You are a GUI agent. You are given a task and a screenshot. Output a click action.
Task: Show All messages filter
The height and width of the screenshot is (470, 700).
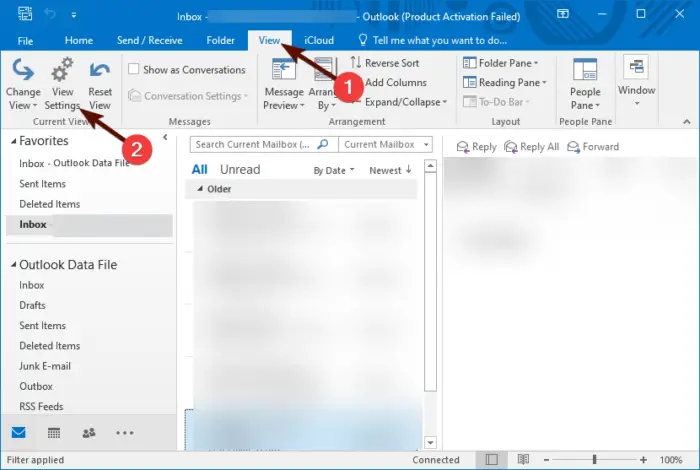coord(199,170)
